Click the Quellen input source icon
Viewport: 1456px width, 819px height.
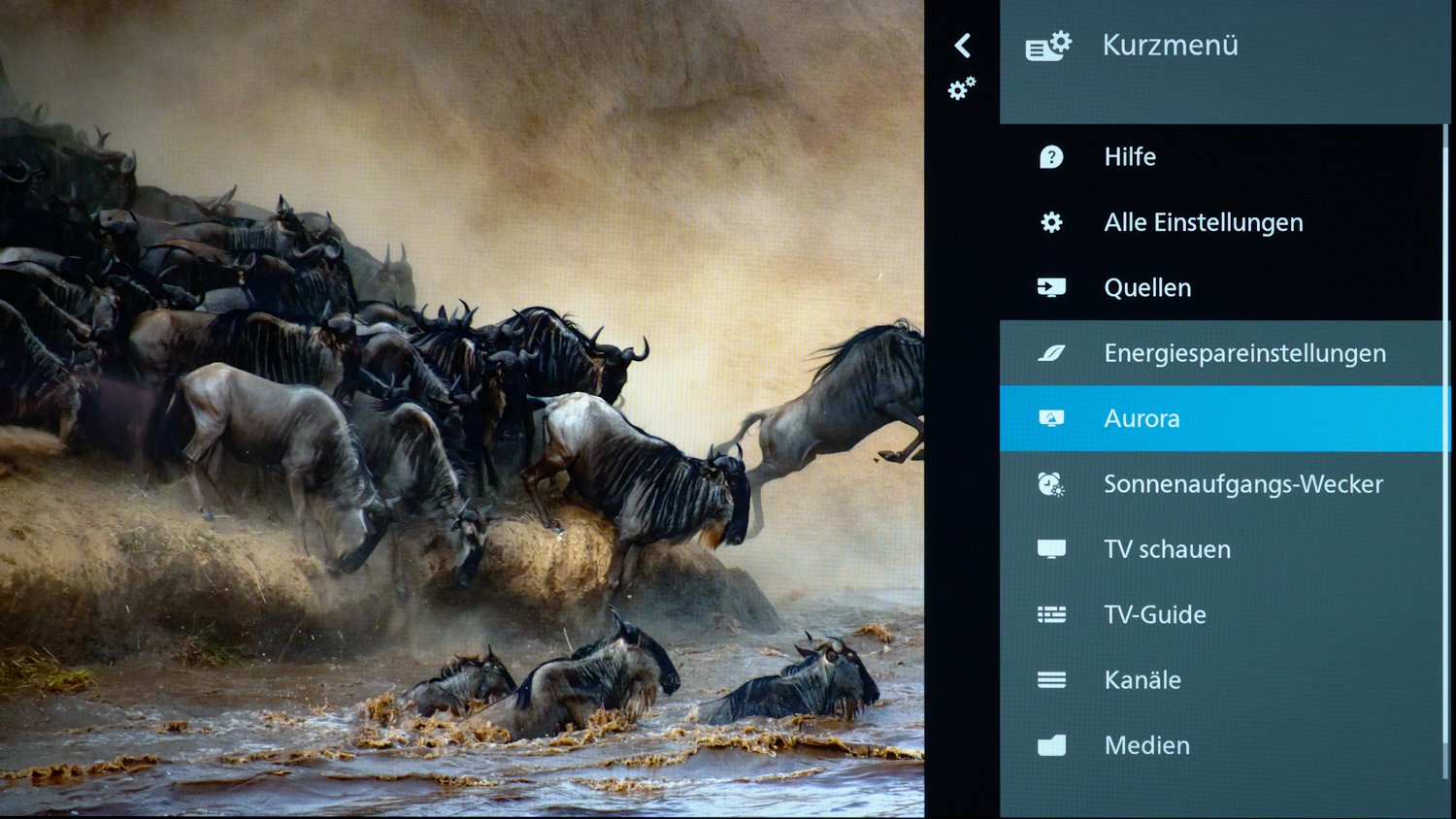point(1051,288)
